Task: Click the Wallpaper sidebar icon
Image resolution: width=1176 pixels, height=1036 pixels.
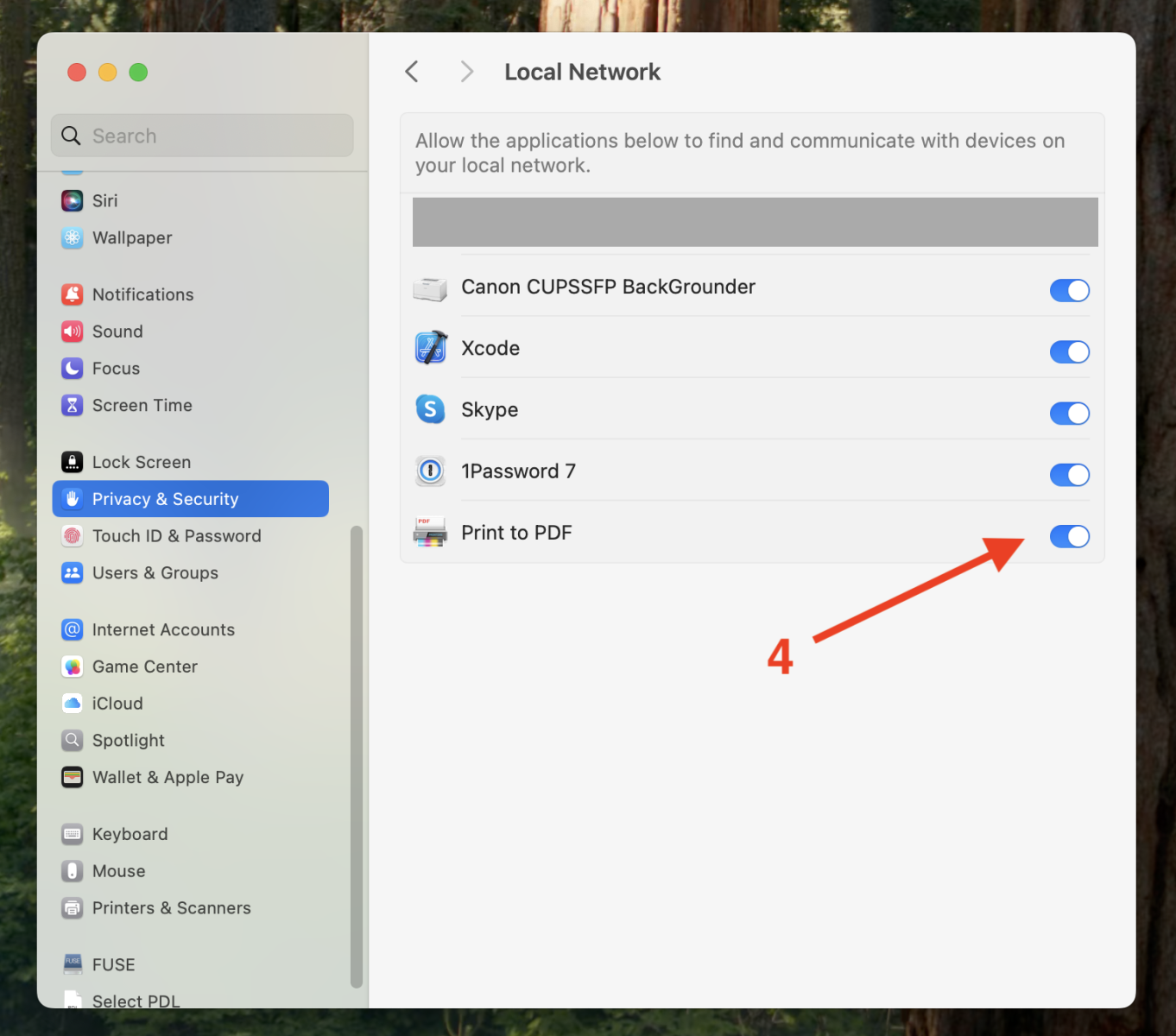Action: point(73,238)
